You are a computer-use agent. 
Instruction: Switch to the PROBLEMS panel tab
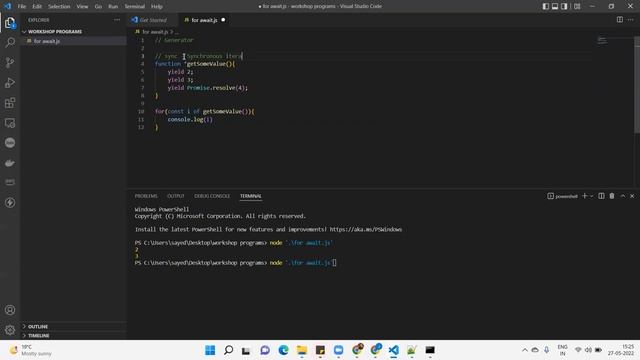(x=146, y=196)
